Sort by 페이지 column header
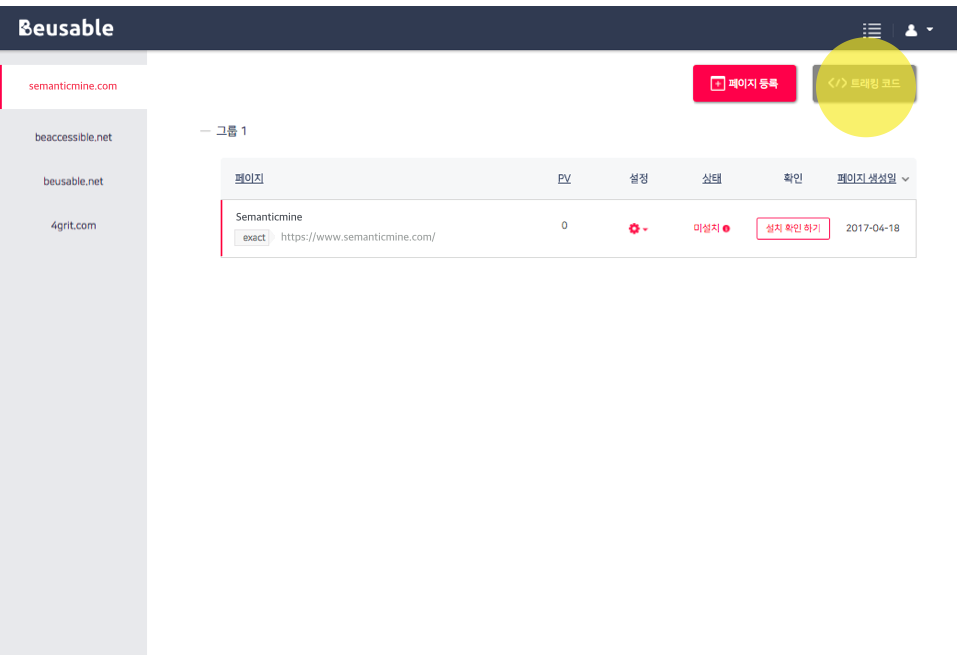This screenshot has height=655, width=960. (x=249, y=178)
